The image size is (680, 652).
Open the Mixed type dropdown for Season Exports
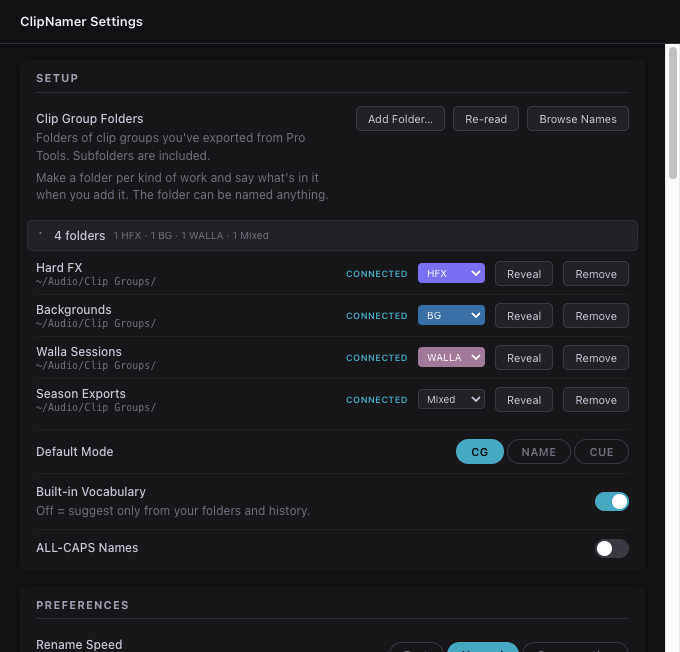pyautogui.click(x=451, y=399)
